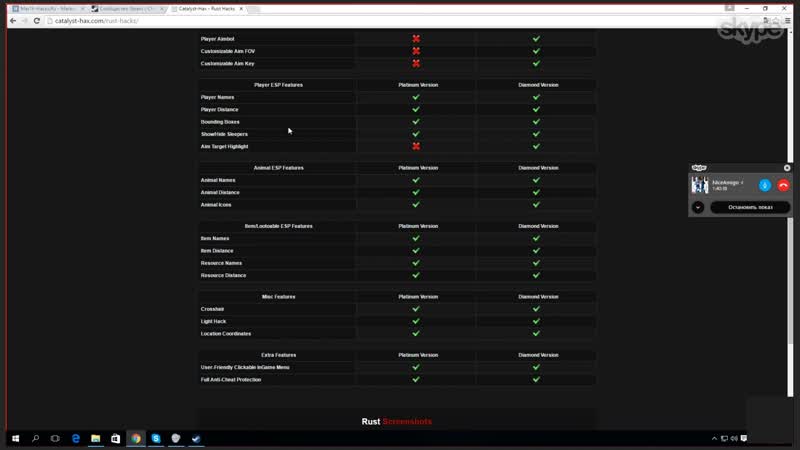Switch to the first browser tab

48,9
